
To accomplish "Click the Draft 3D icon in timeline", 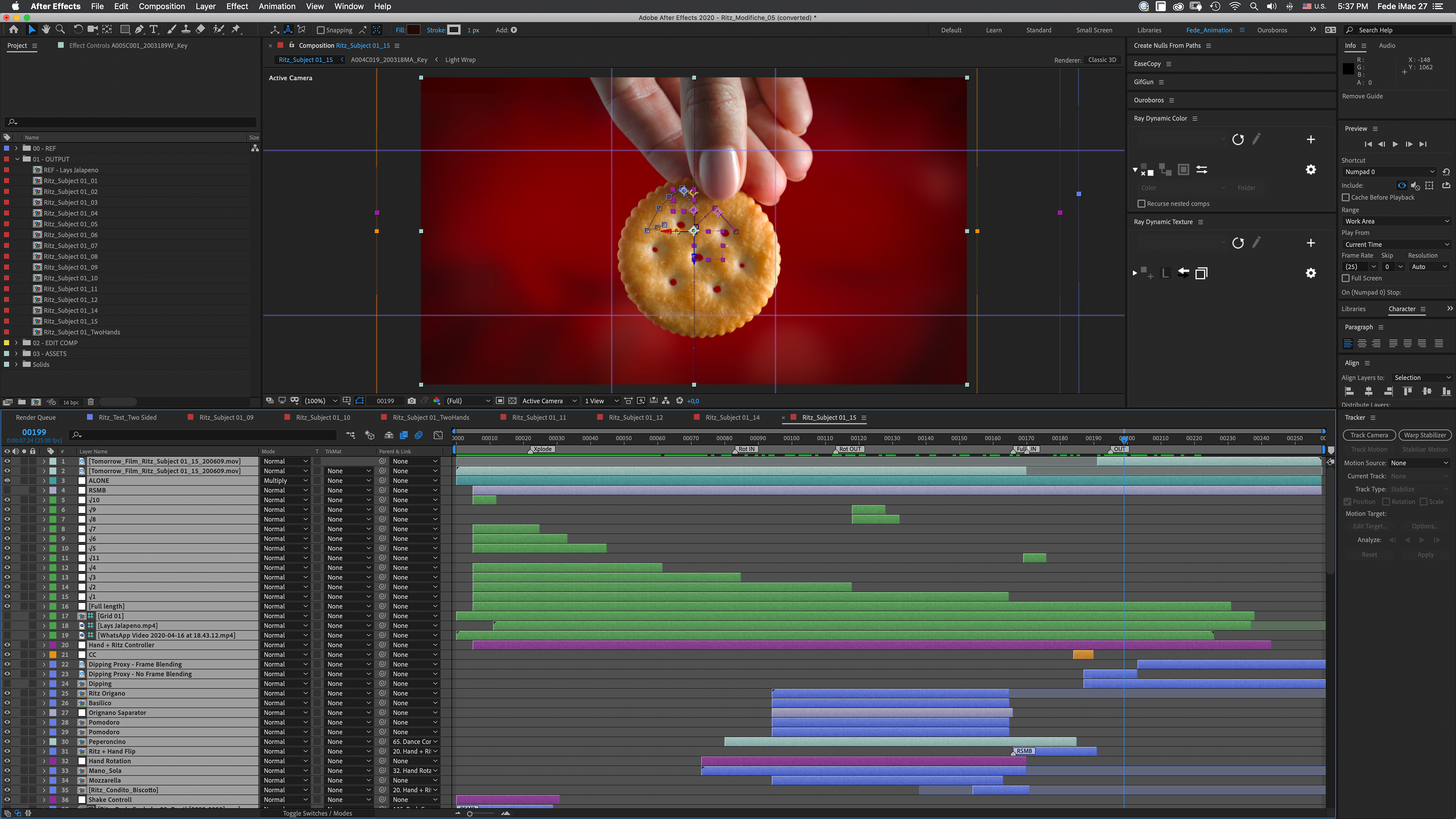I will tap(370, 435).
